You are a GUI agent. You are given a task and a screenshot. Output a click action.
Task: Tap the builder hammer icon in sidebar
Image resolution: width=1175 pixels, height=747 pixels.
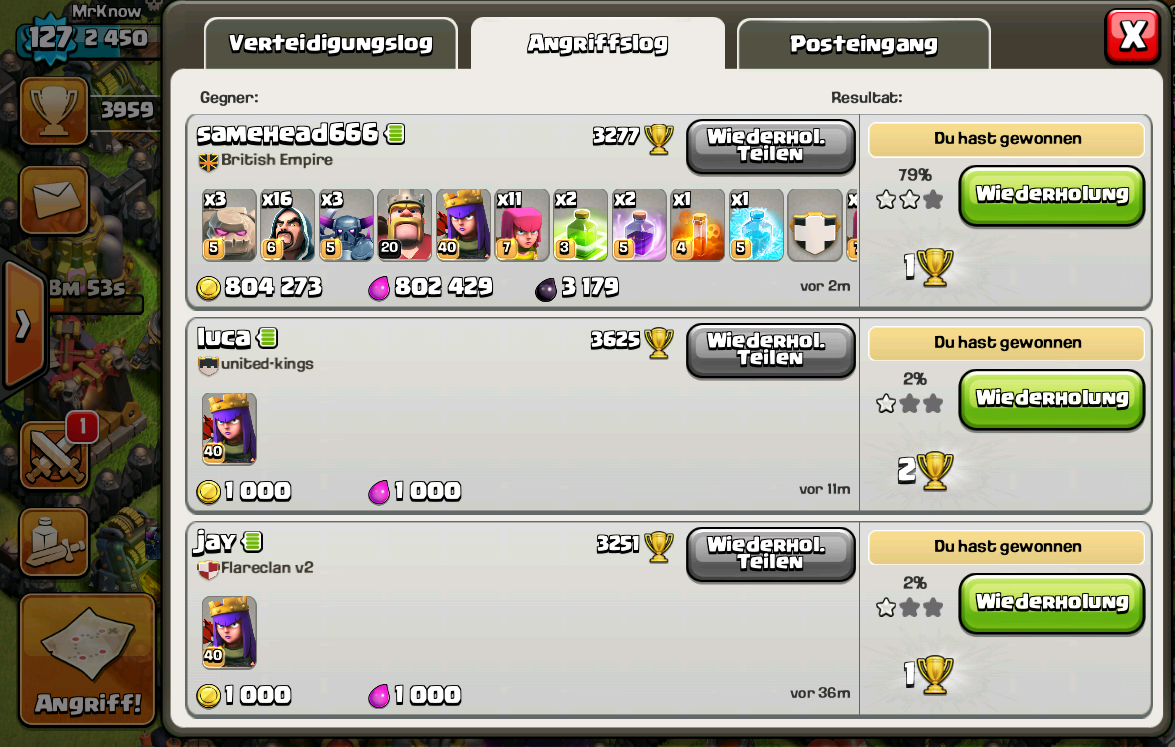(x=54, y=542)
